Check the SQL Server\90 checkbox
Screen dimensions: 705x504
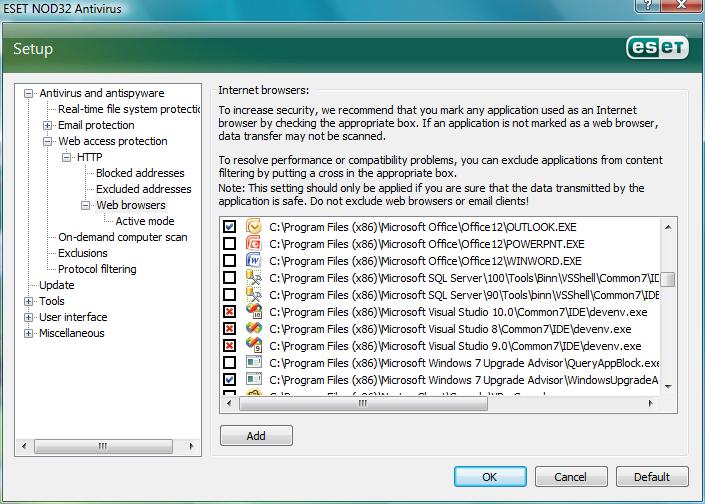point(229,295)
